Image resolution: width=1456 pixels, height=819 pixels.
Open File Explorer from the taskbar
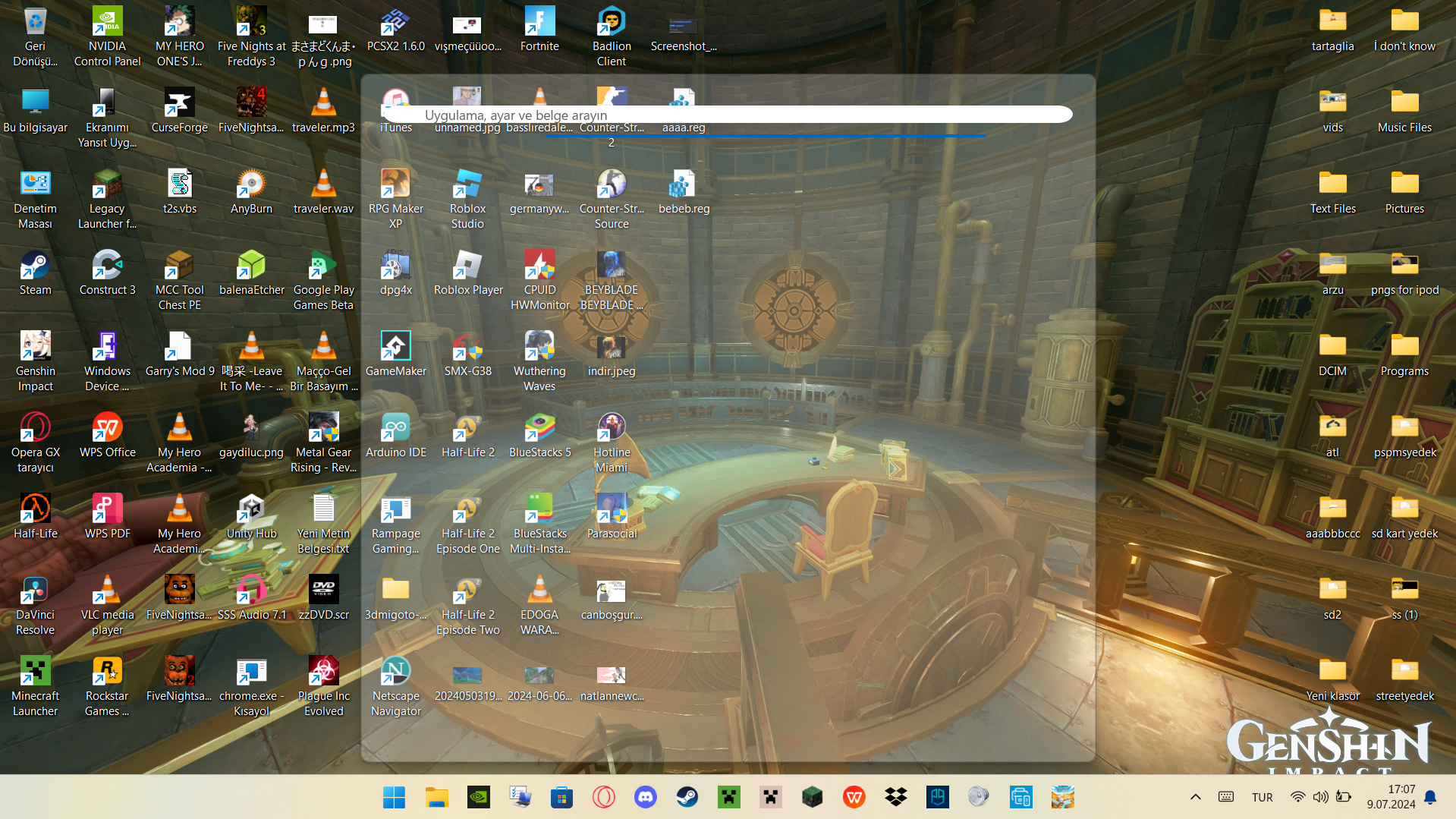tap(436, 797)
